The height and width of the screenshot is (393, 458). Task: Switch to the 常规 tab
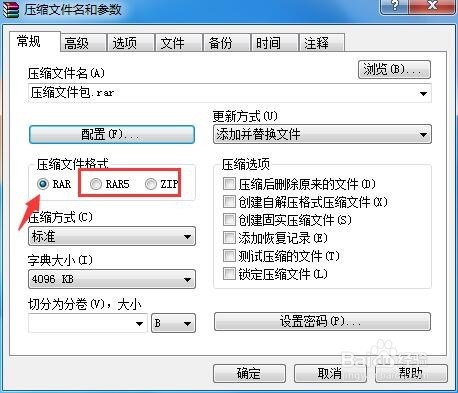[x=35, y=42]
